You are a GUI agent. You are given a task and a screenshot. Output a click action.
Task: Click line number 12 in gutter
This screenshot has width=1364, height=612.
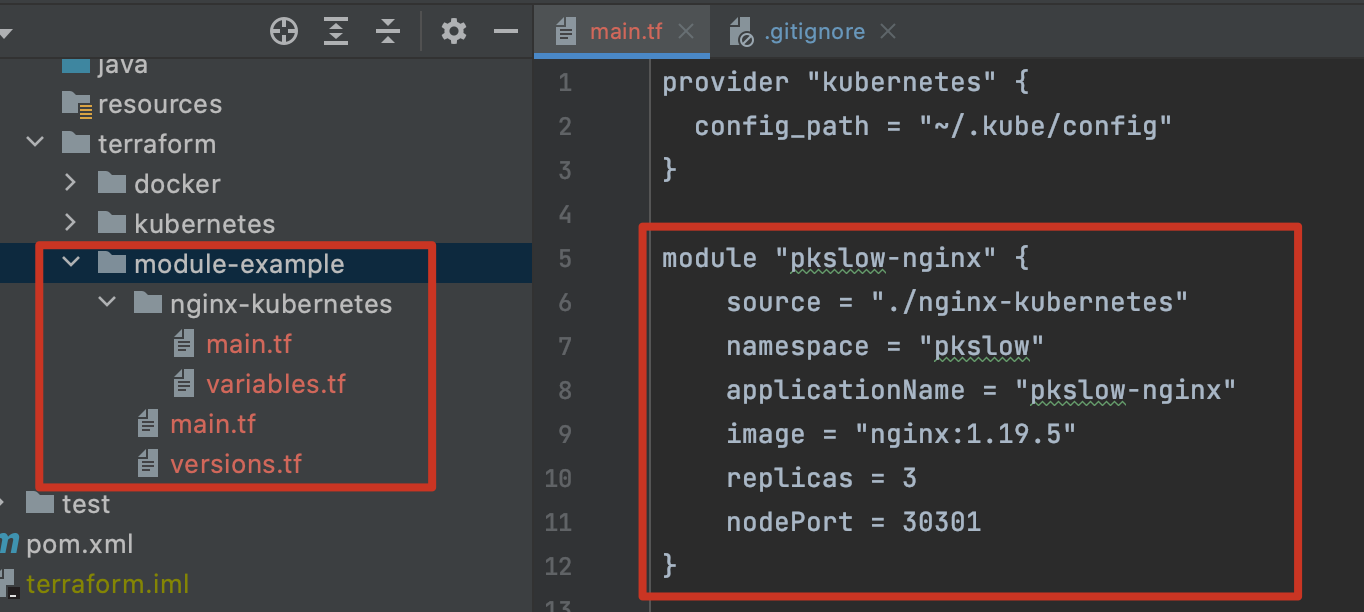[558, 566]
